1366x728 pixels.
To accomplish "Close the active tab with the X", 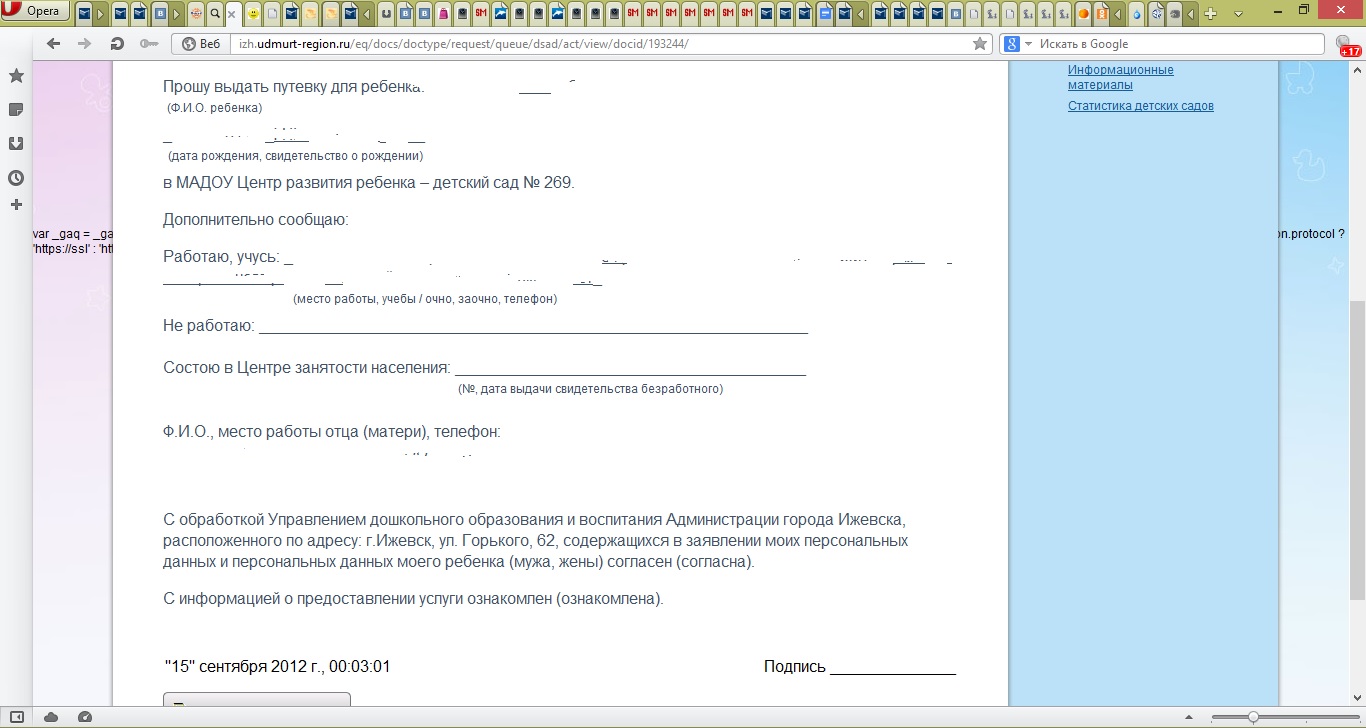I will (x=232, y=14).
